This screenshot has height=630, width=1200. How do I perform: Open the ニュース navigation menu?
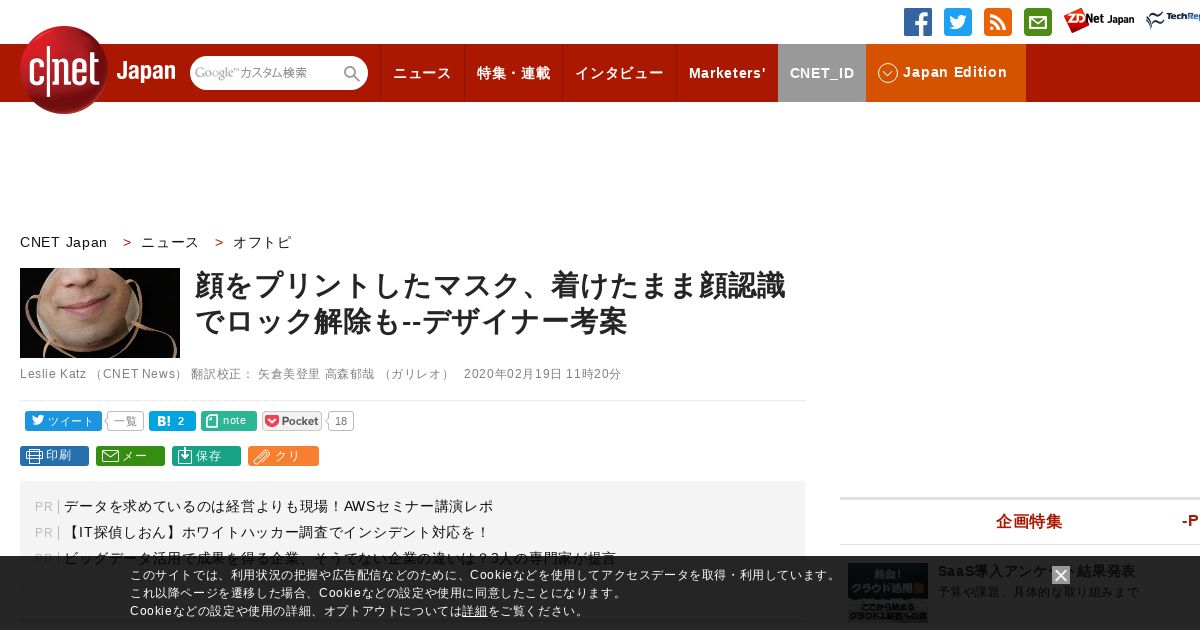point(422,73)
